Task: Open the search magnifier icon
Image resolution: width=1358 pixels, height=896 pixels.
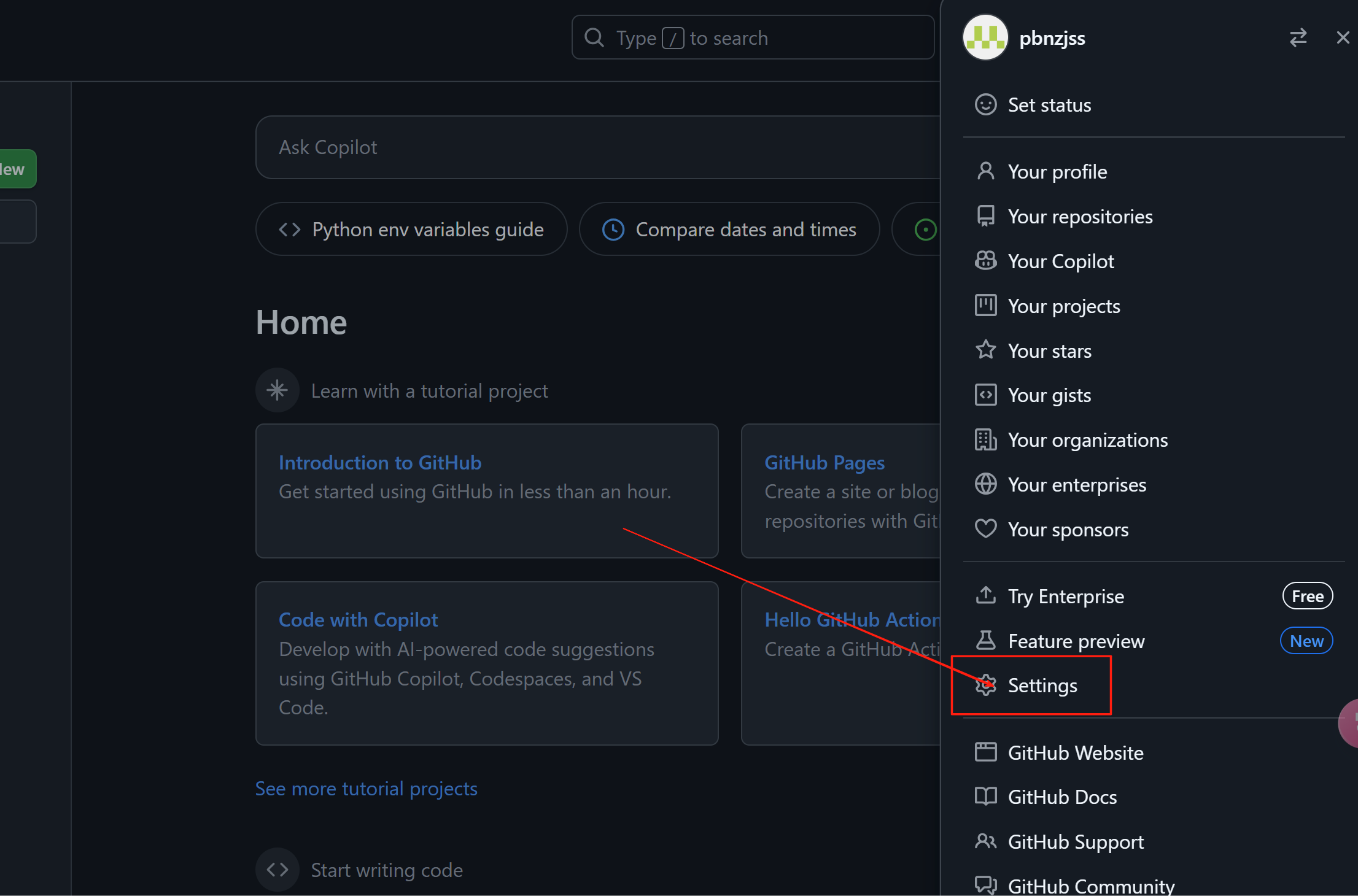Action: click(593, 37)
